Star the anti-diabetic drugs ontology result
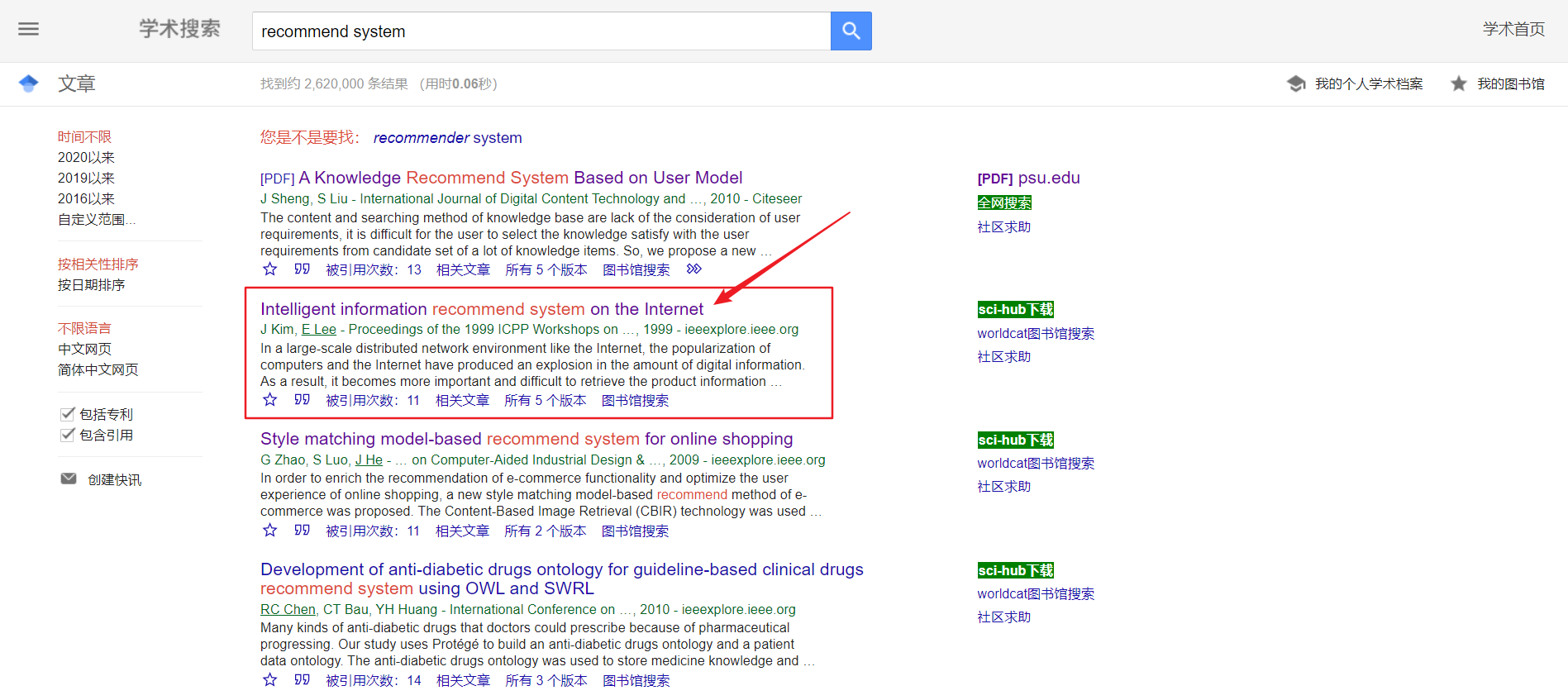The width and height of the screenshot is (1568, 700). (x=269, y=680)
